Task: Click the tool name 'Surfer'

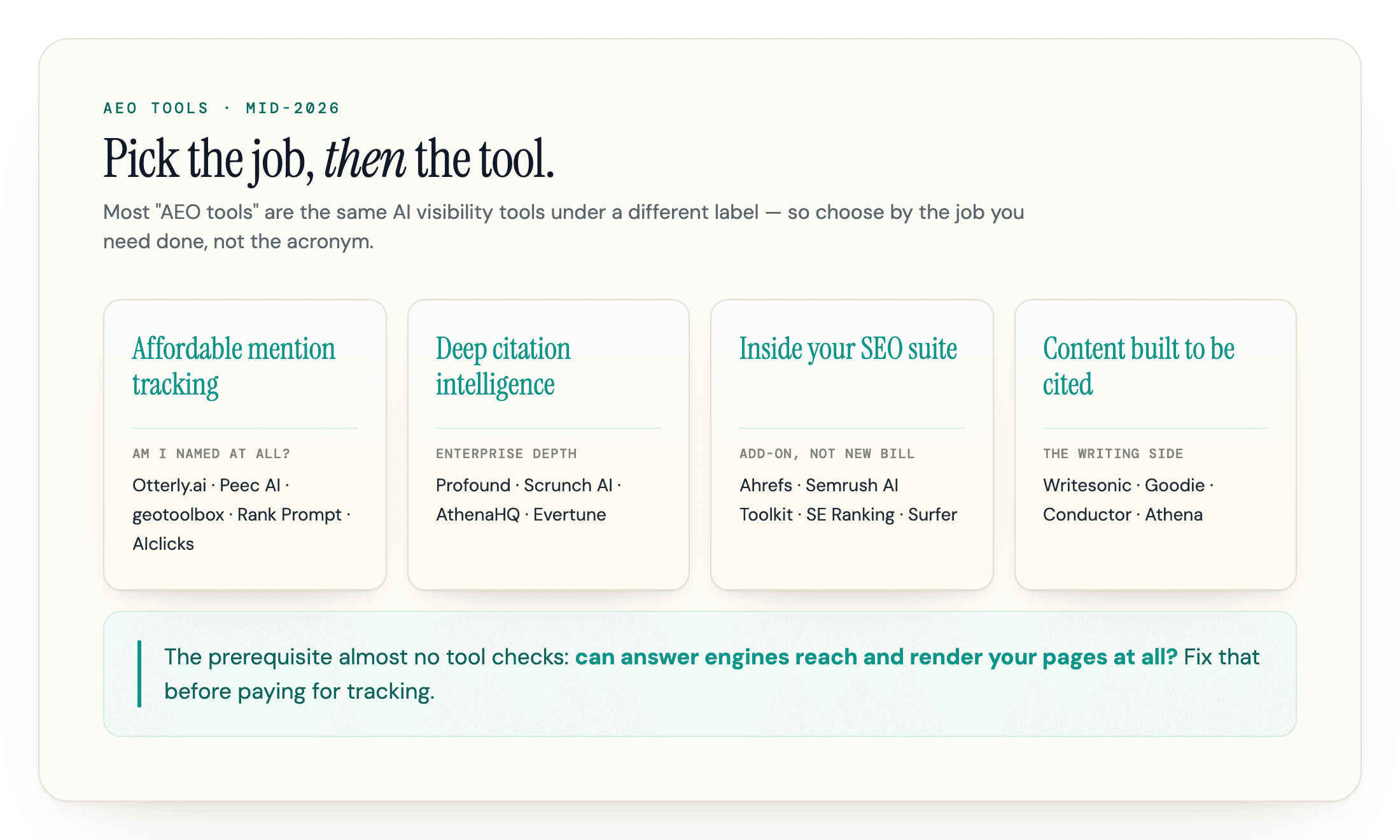Action: [x=932, y=515]
